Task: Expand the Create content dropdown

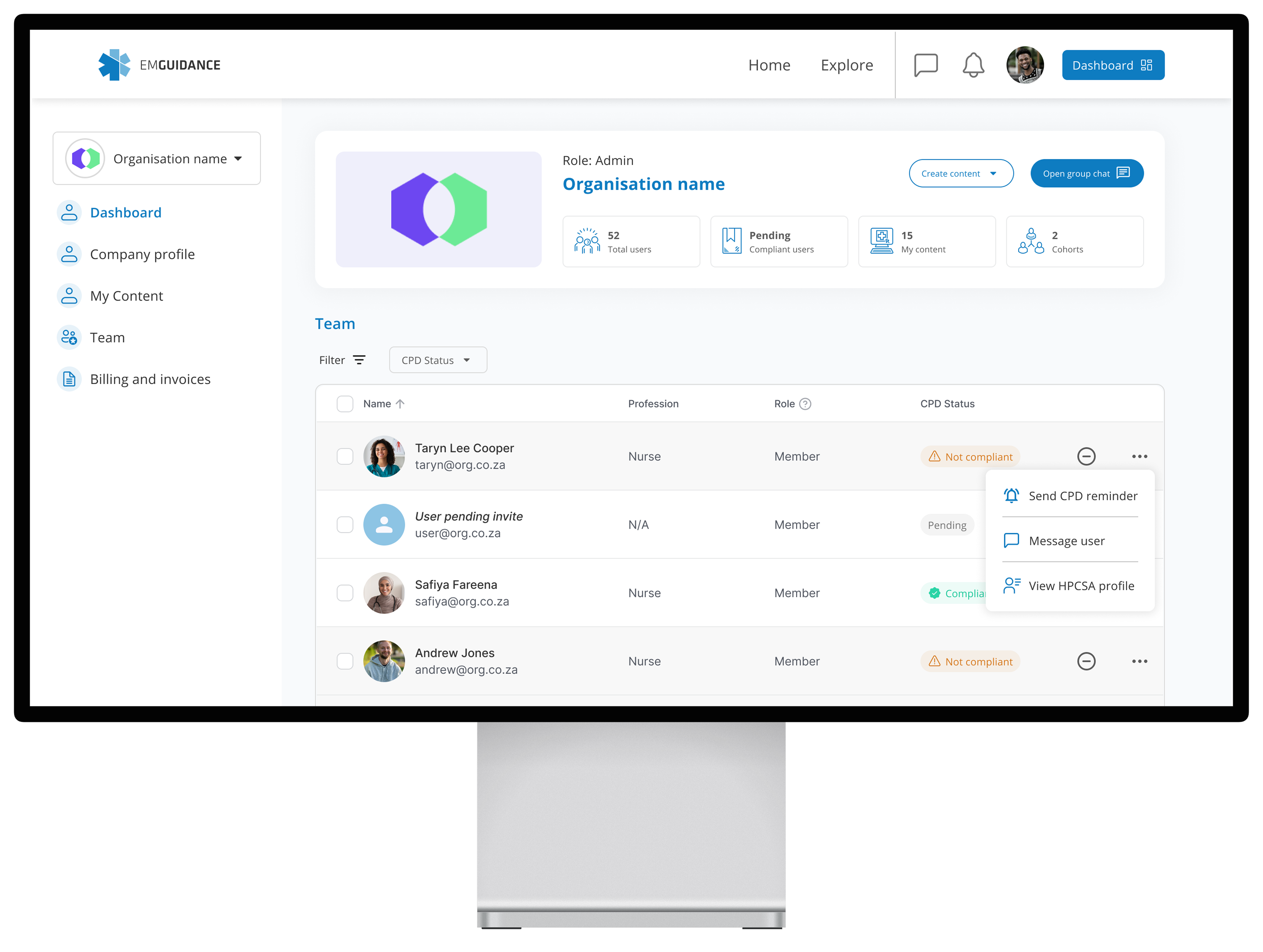Action: (x=961, y=173)
